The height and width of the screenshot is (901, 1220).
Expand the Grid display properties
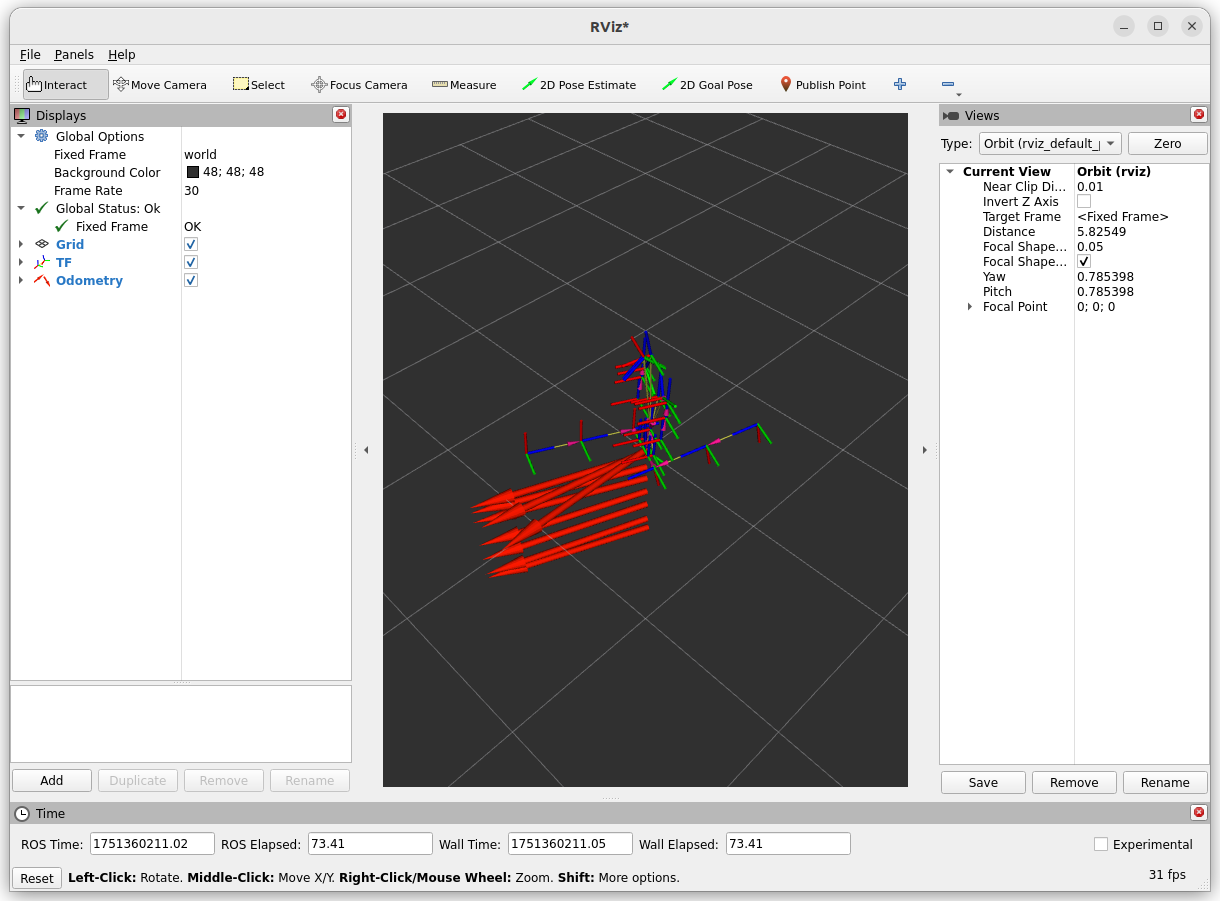(x=21, y=244)
